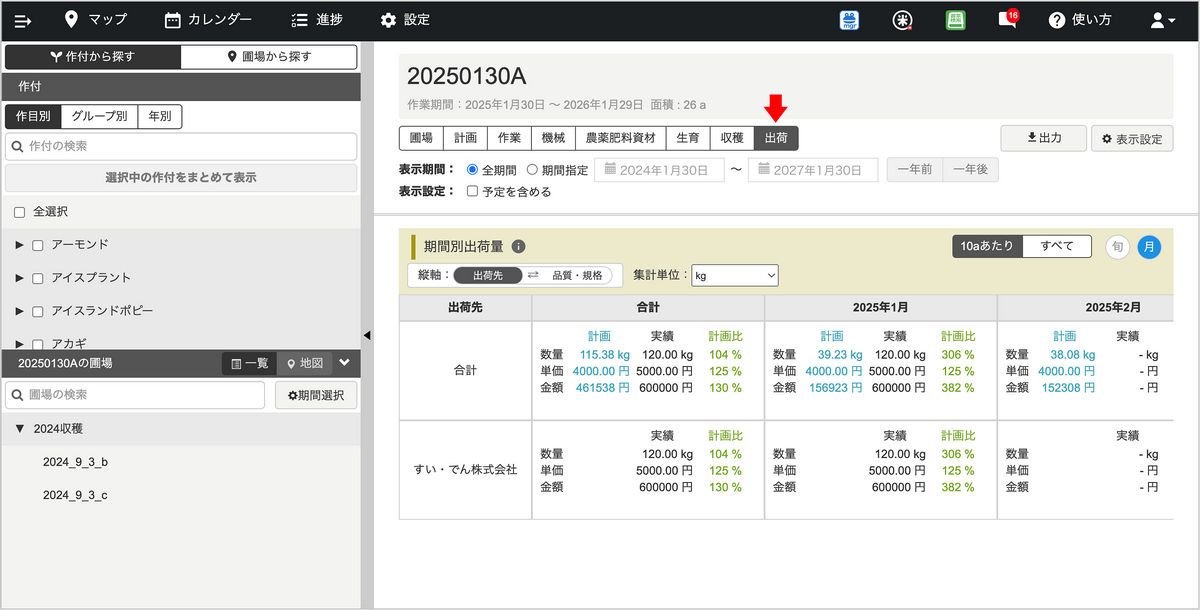Viewport: 1200px width, 610px height.
Task: Check the アイスプラント checkbox
Action: [x=38, y=278]
